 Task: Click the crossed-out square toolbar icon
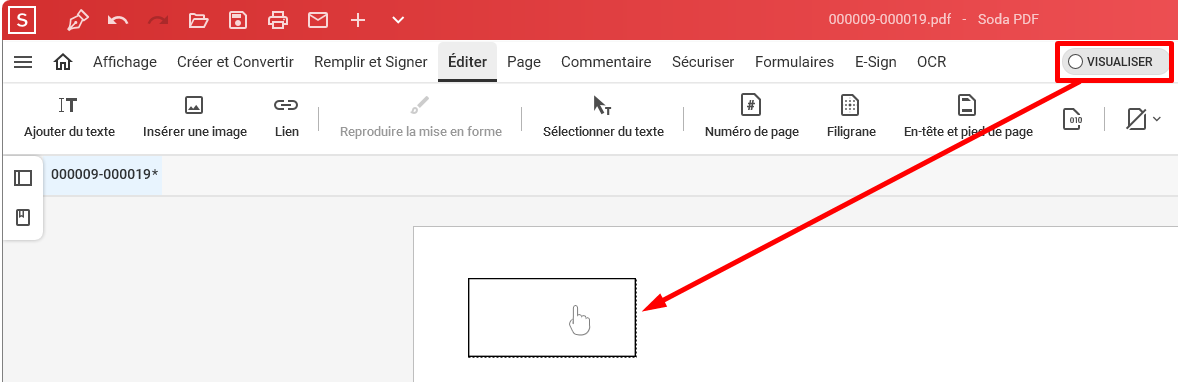click(1137, 119)
